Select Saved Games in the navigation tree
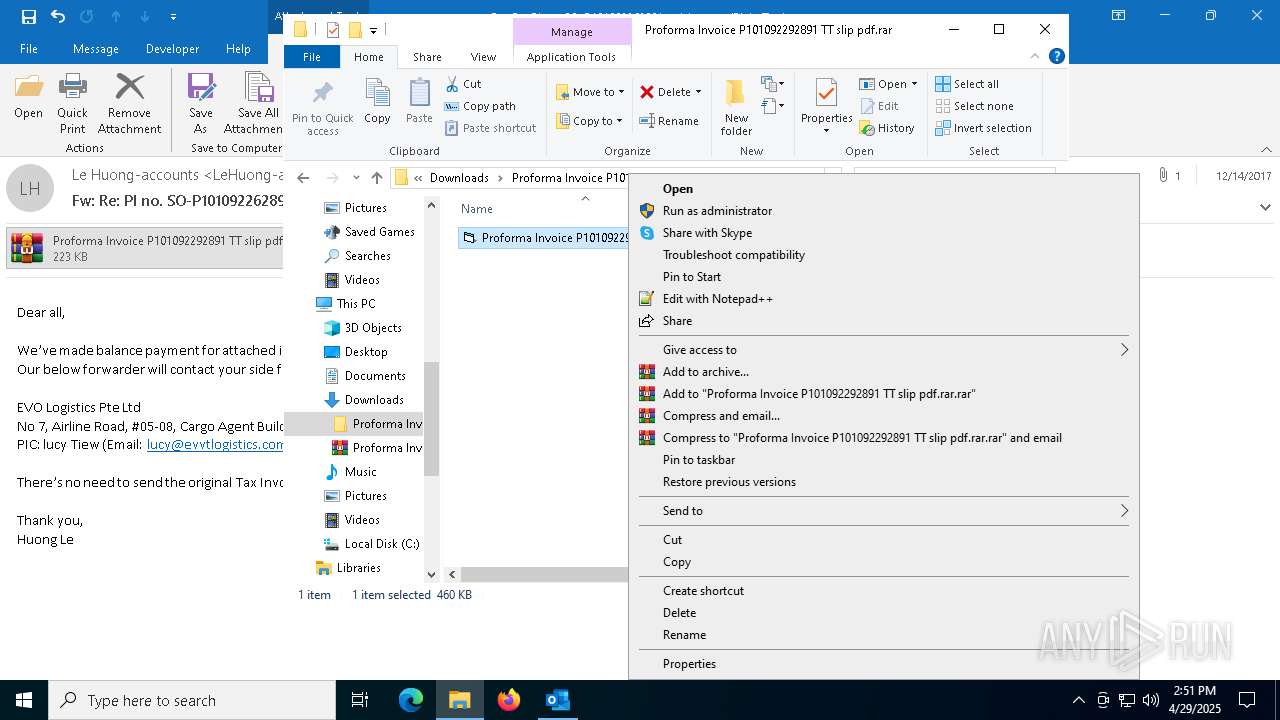This screenshot has height=720, width=1280. [369, 232]
